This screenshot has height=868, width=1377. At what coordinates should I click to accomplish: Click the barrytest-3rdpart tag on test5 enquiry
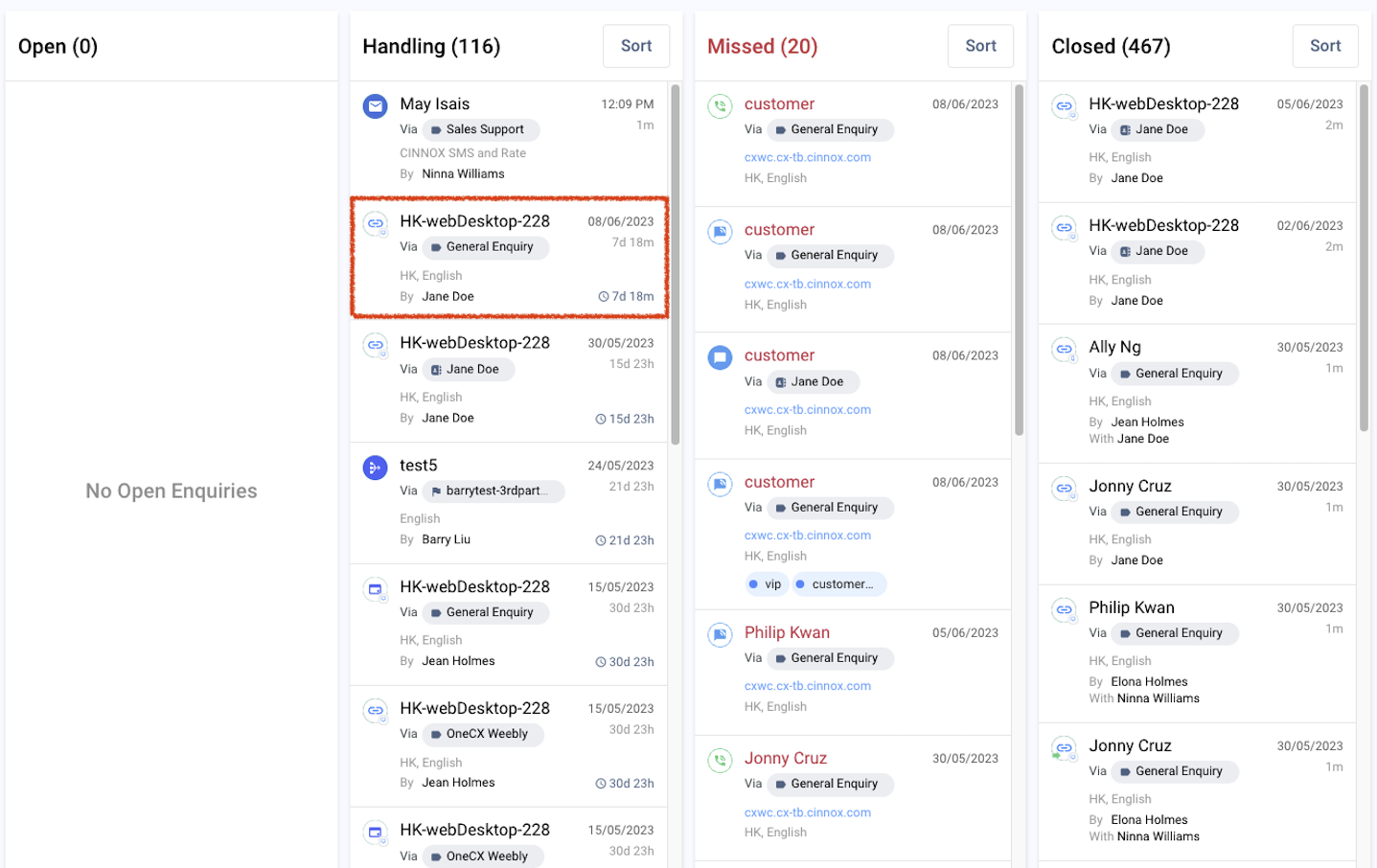click(x=493, y=491)
